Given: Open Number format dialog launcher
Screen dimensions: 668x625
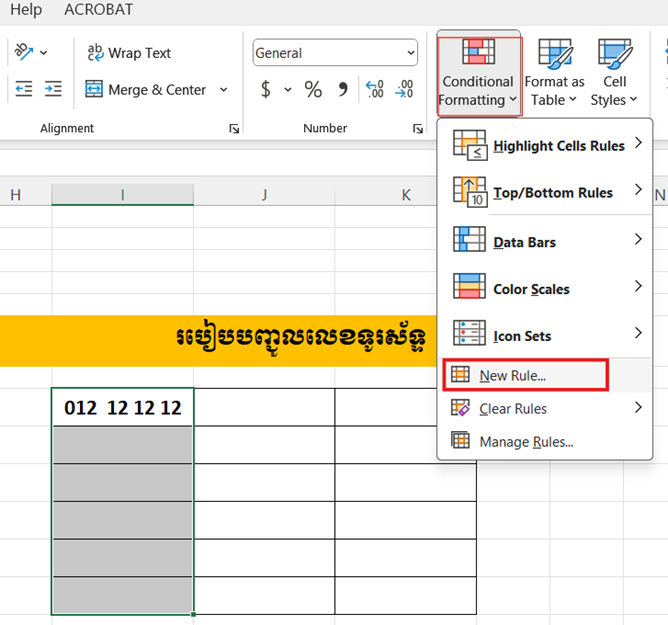Looking at the screenshot, I should point(418,128).
